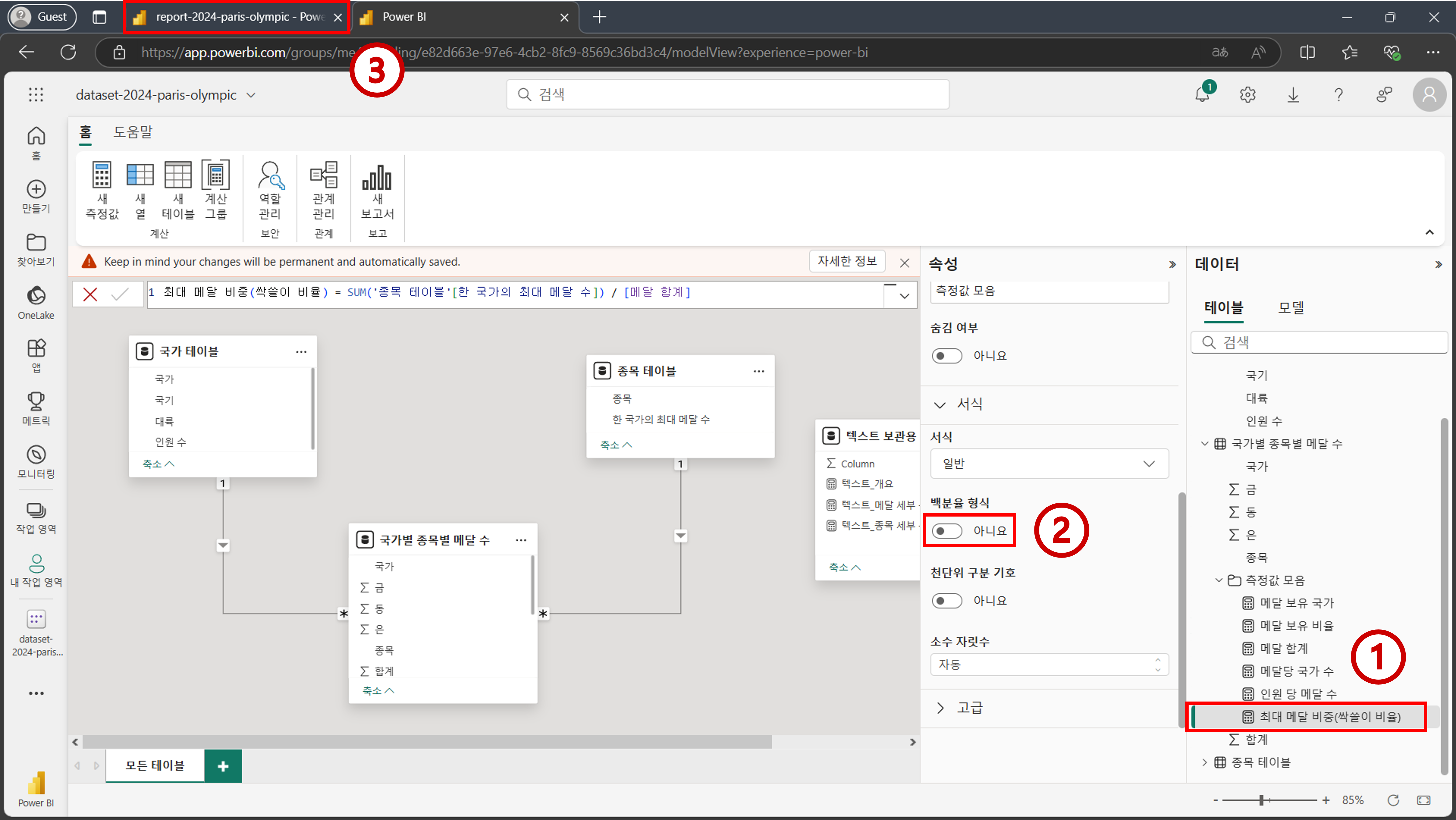Dismiss the warning banner
Image resolution: width=1456 pixels, height=820 pixels.
coord(904,262)
